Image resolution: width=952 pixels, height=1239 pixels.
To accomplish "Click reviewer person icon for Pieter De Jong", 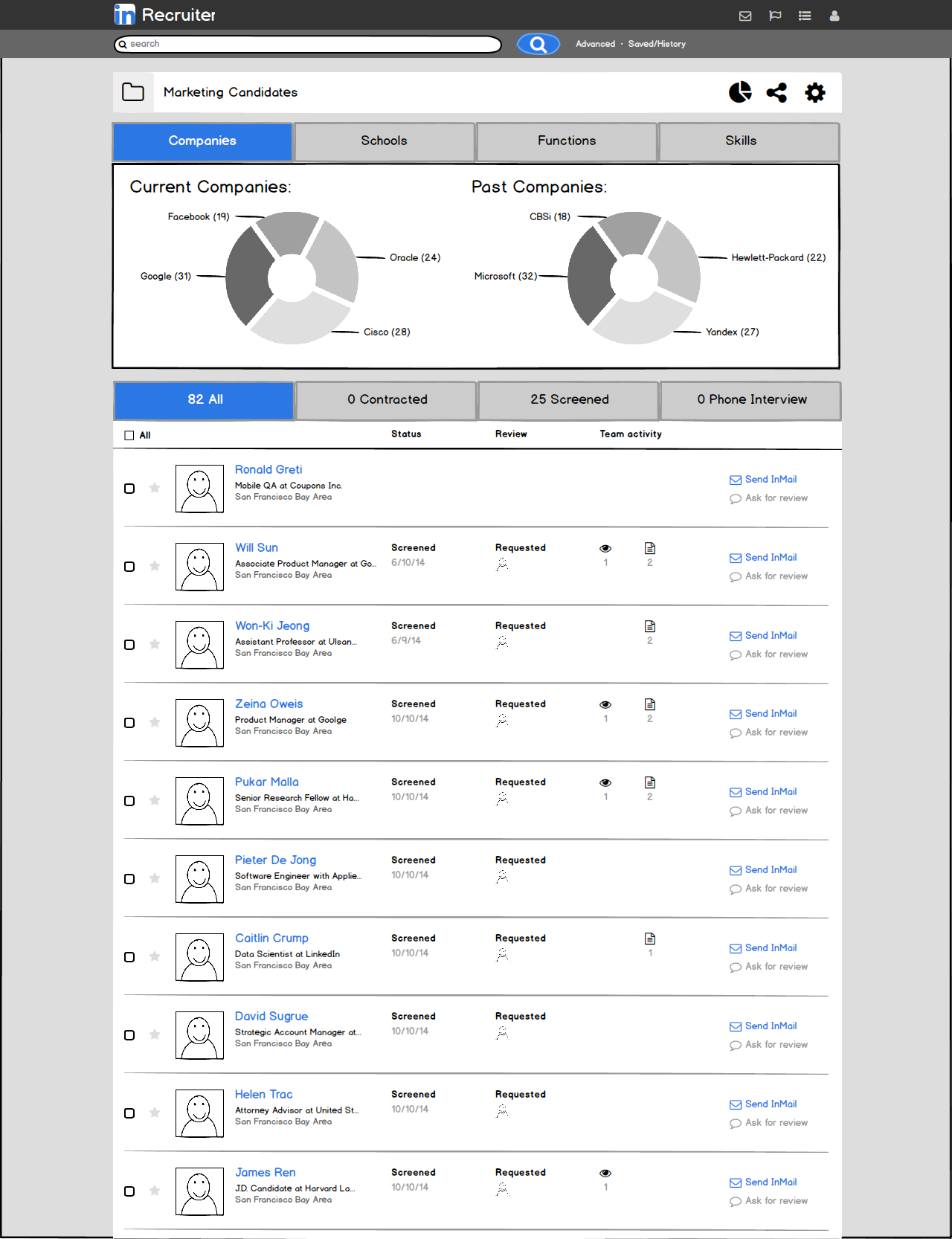I will (503, 877).
